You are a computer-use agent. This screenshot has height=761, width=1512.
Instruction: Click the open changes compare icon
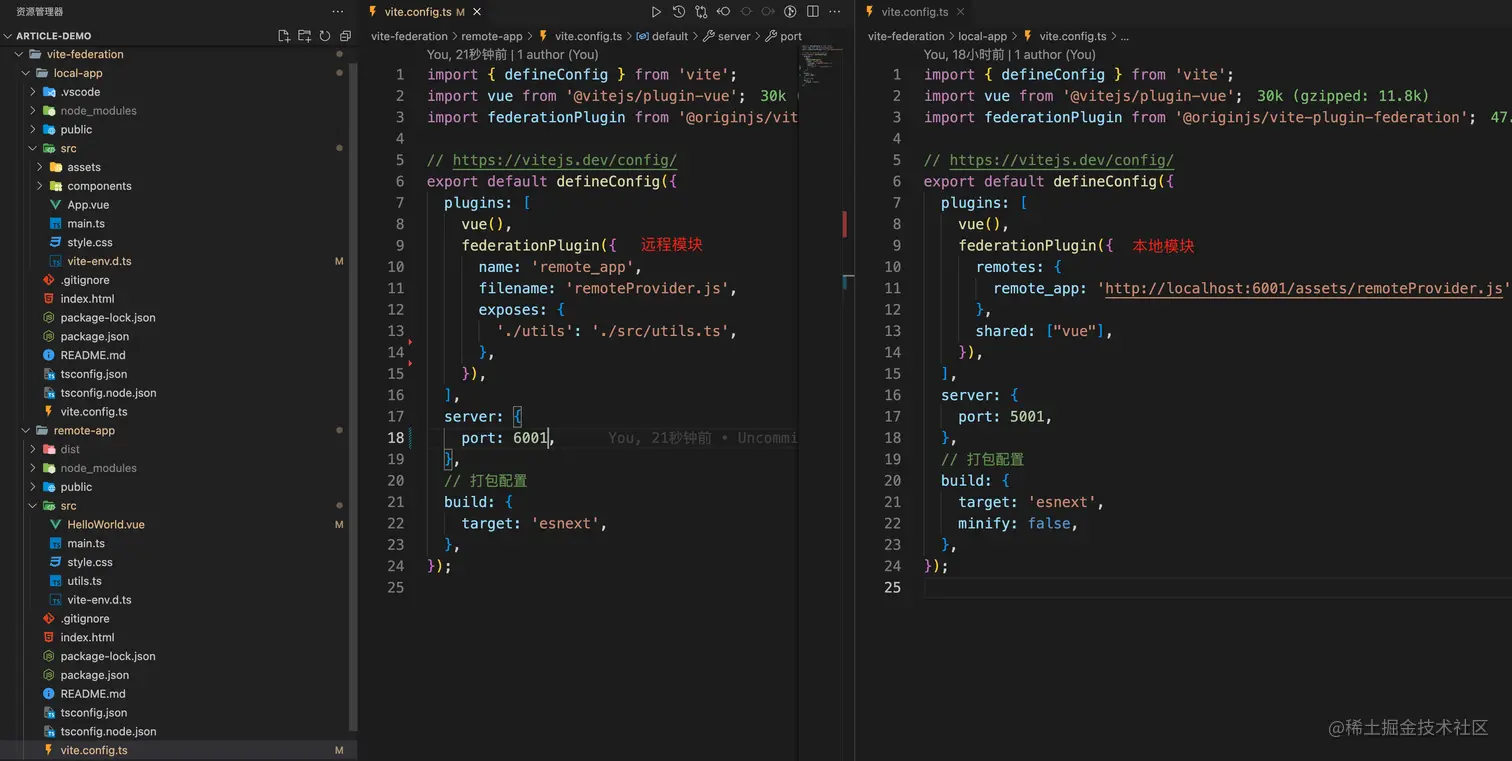coord(701,12)
